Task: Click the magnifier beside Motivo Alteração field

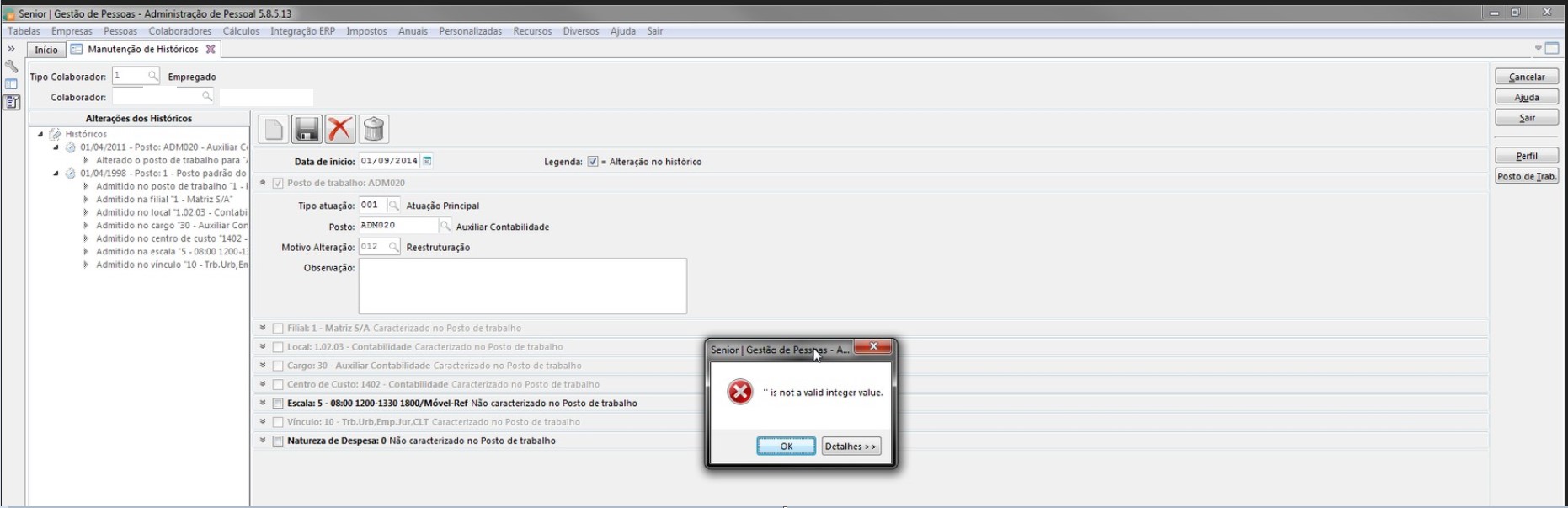Action: click(393, 247)
